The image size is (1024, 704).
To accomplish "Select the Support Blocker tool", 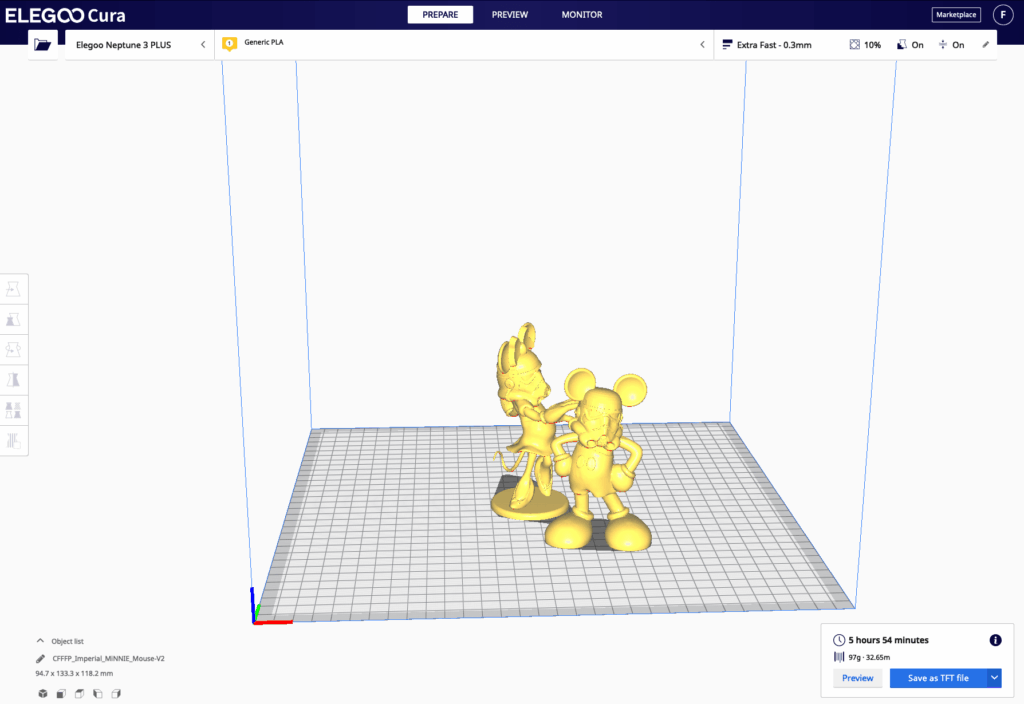I will point(15,440).
